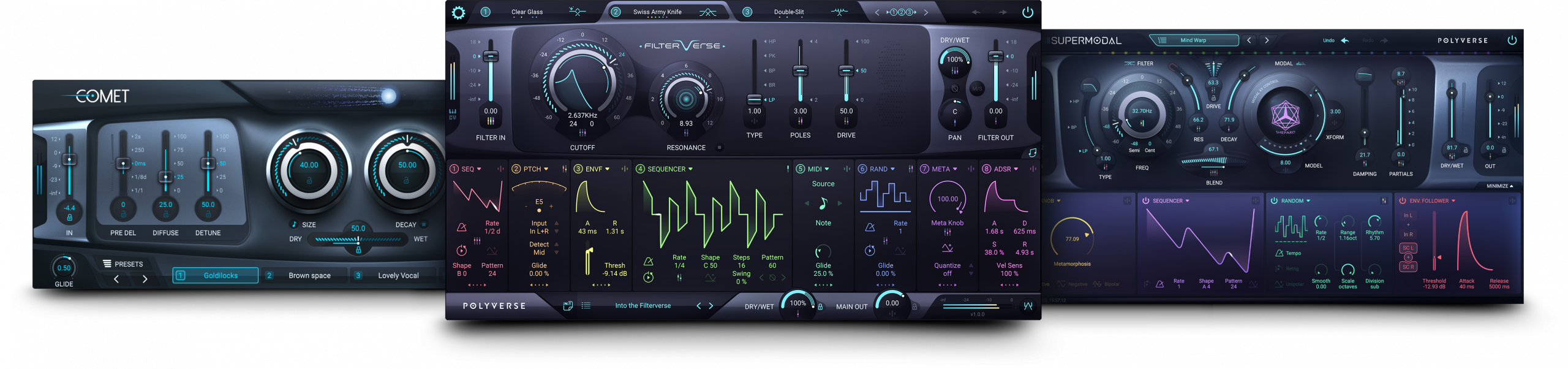Go to previous Filterverse preset

point(698,306)
